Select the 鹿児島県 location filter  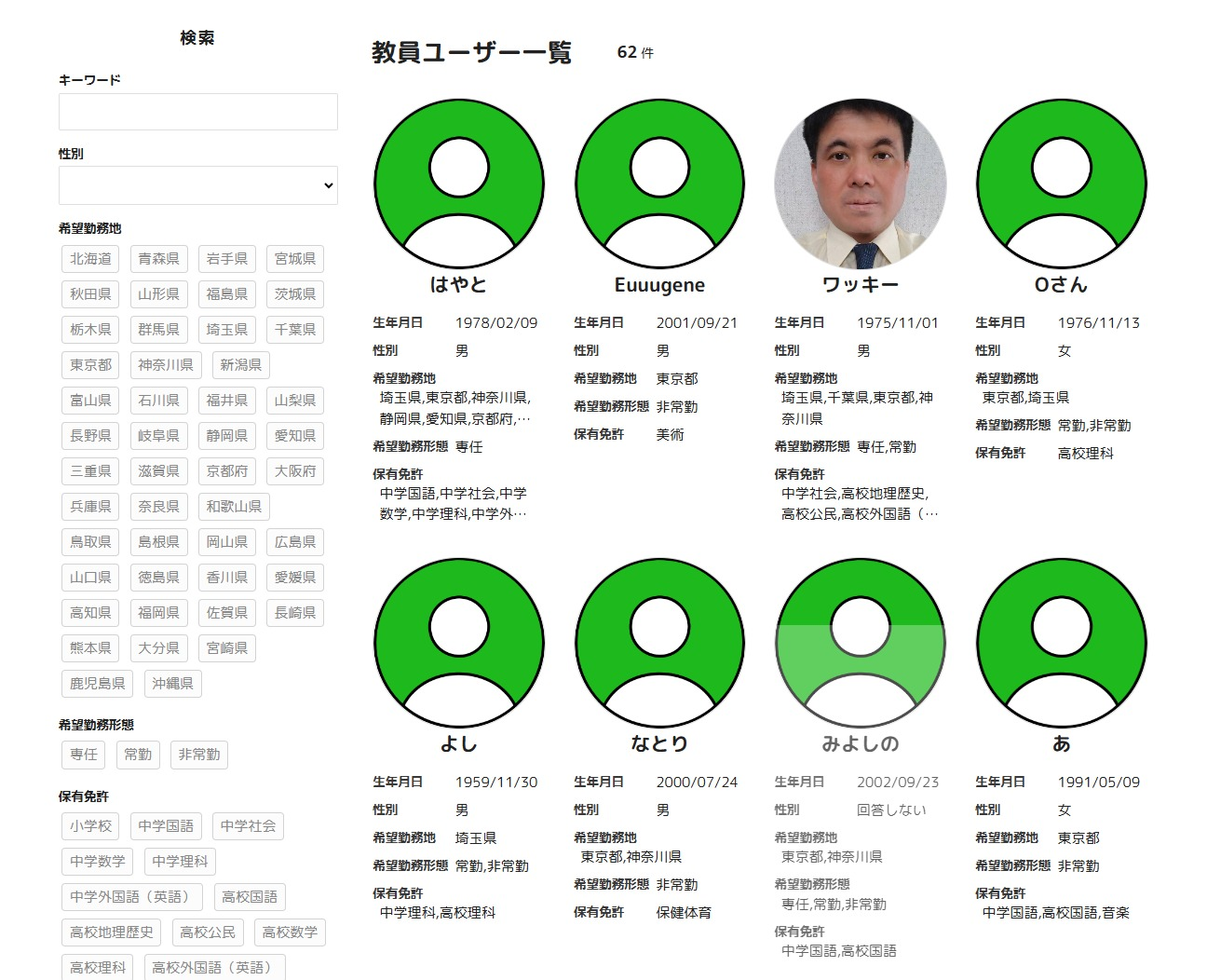pyautogui.click(x=98, y=684)
